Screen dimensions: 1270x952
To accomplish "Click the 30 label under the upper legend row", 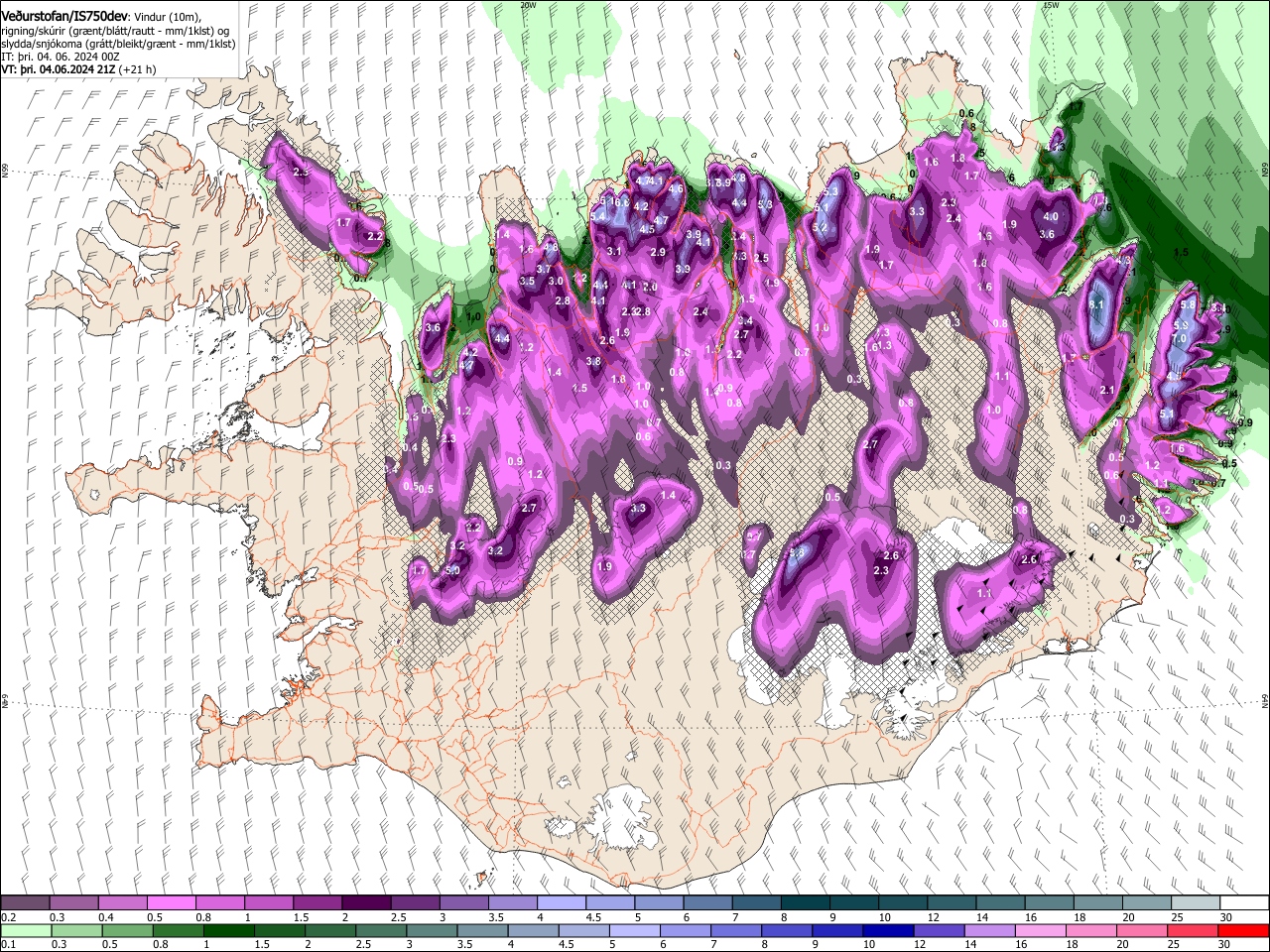I will 1226,917.
